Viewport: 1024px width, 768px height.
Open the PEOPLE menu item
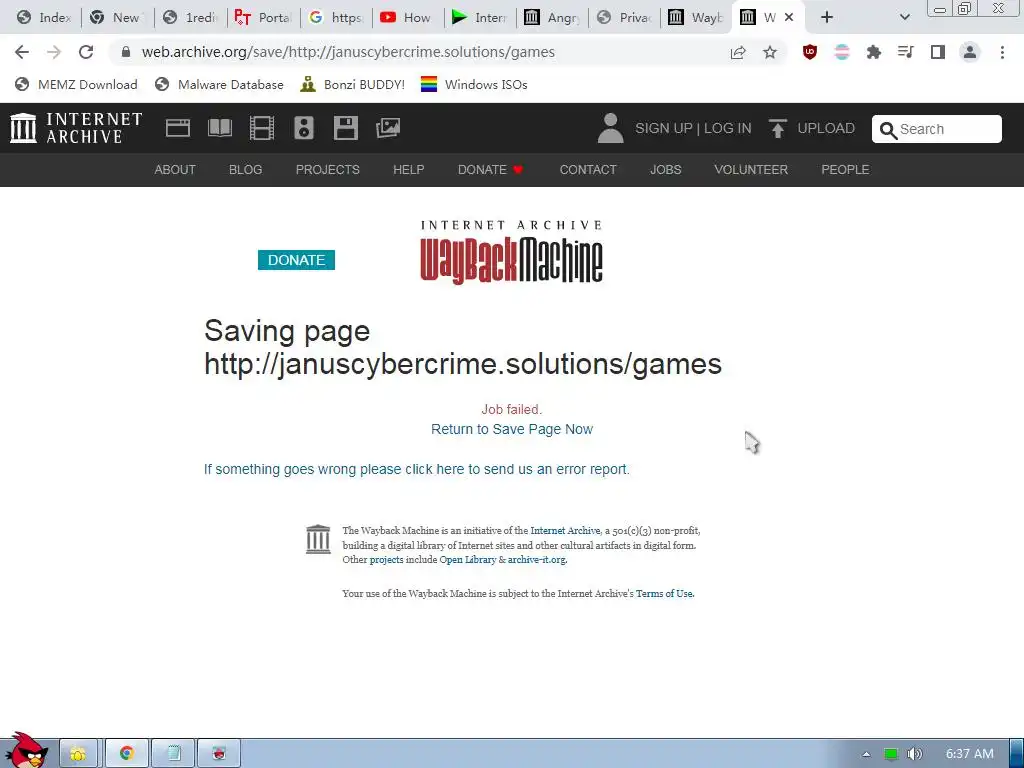point(845,170)
